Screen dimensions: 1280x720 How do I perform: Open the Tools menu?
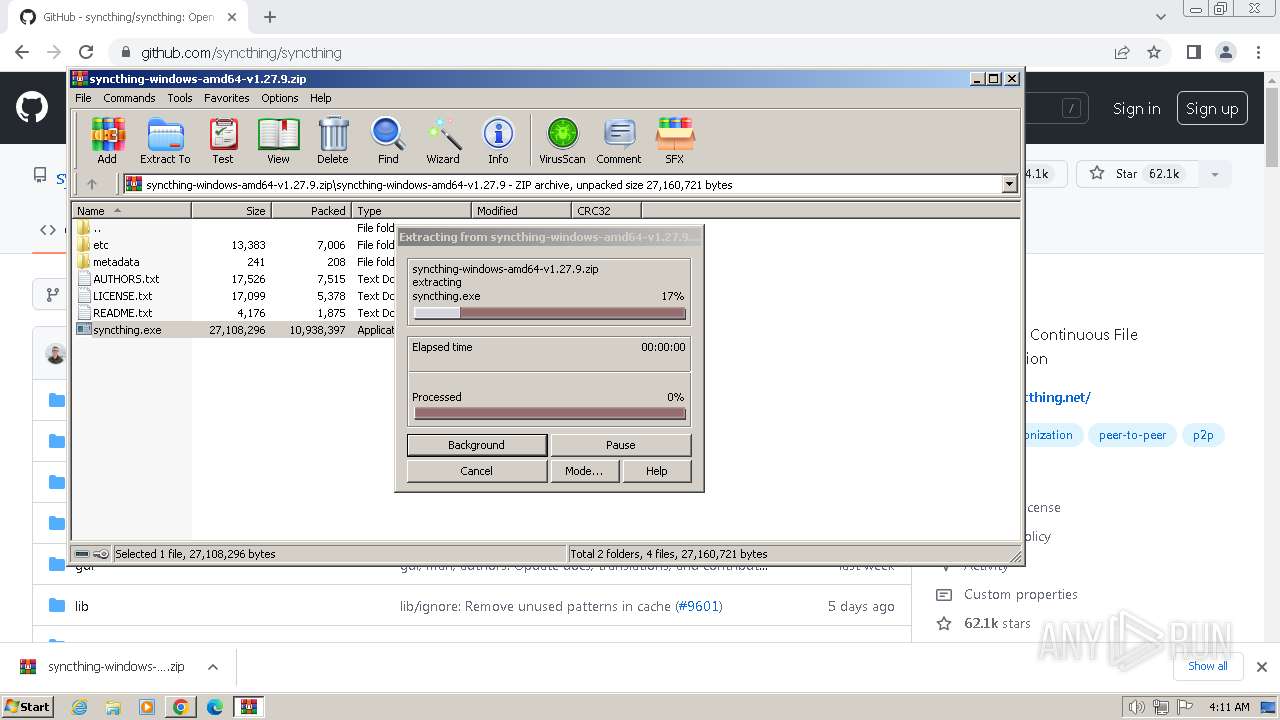pos(180,98)
